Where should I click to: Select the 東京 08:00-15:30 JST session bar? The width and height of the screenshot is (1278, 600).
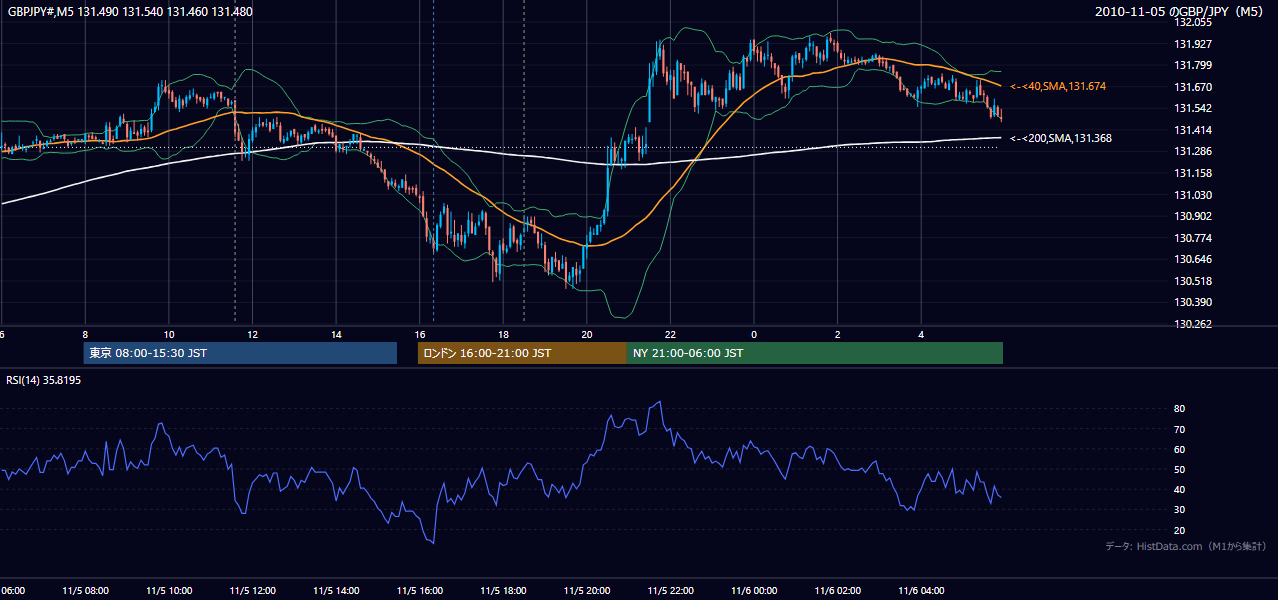pyautogui.click(x=240, y=353)
